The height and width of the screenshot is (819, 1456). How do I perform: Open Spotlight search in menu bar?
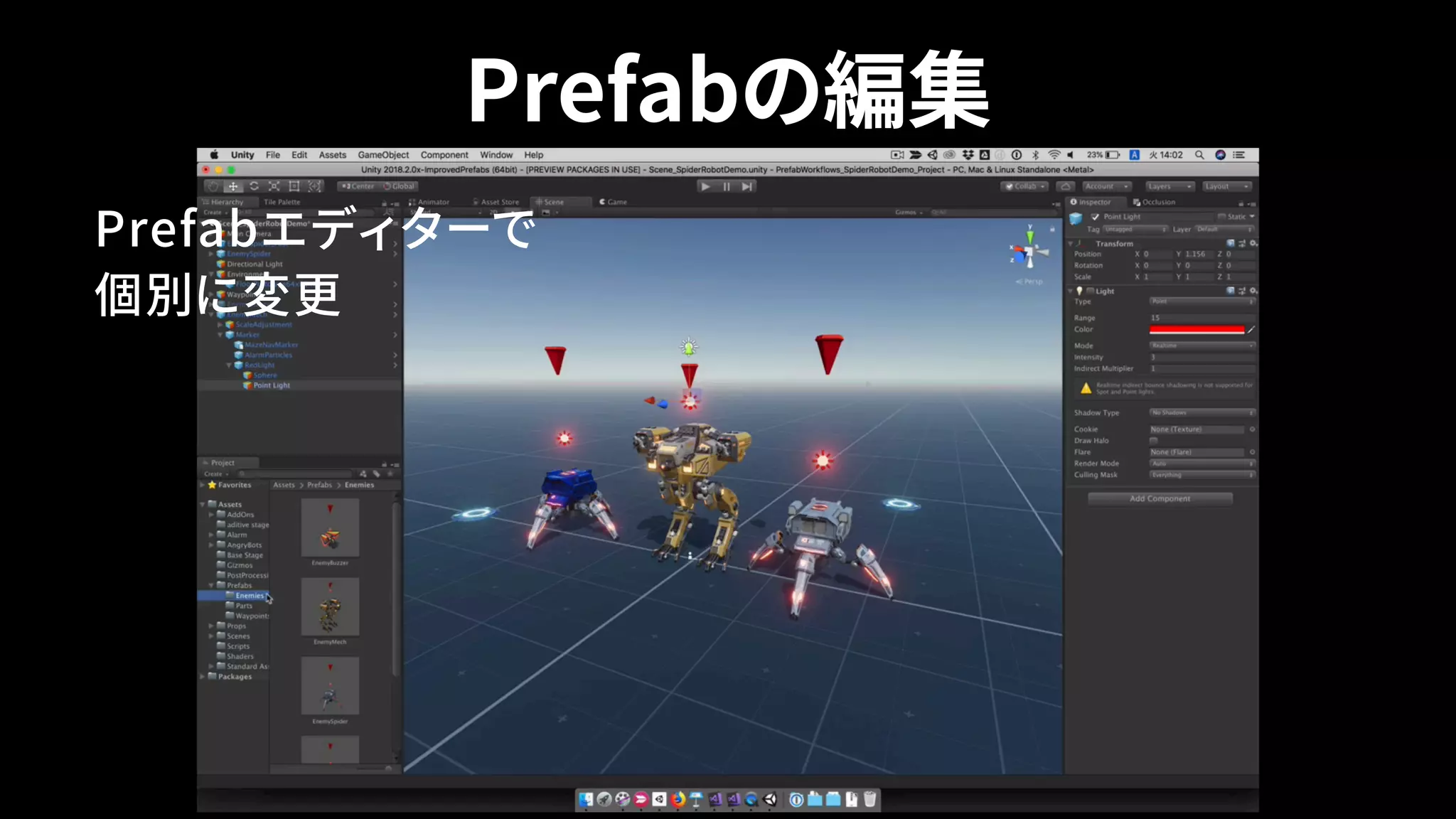[x=1199, y=155]
